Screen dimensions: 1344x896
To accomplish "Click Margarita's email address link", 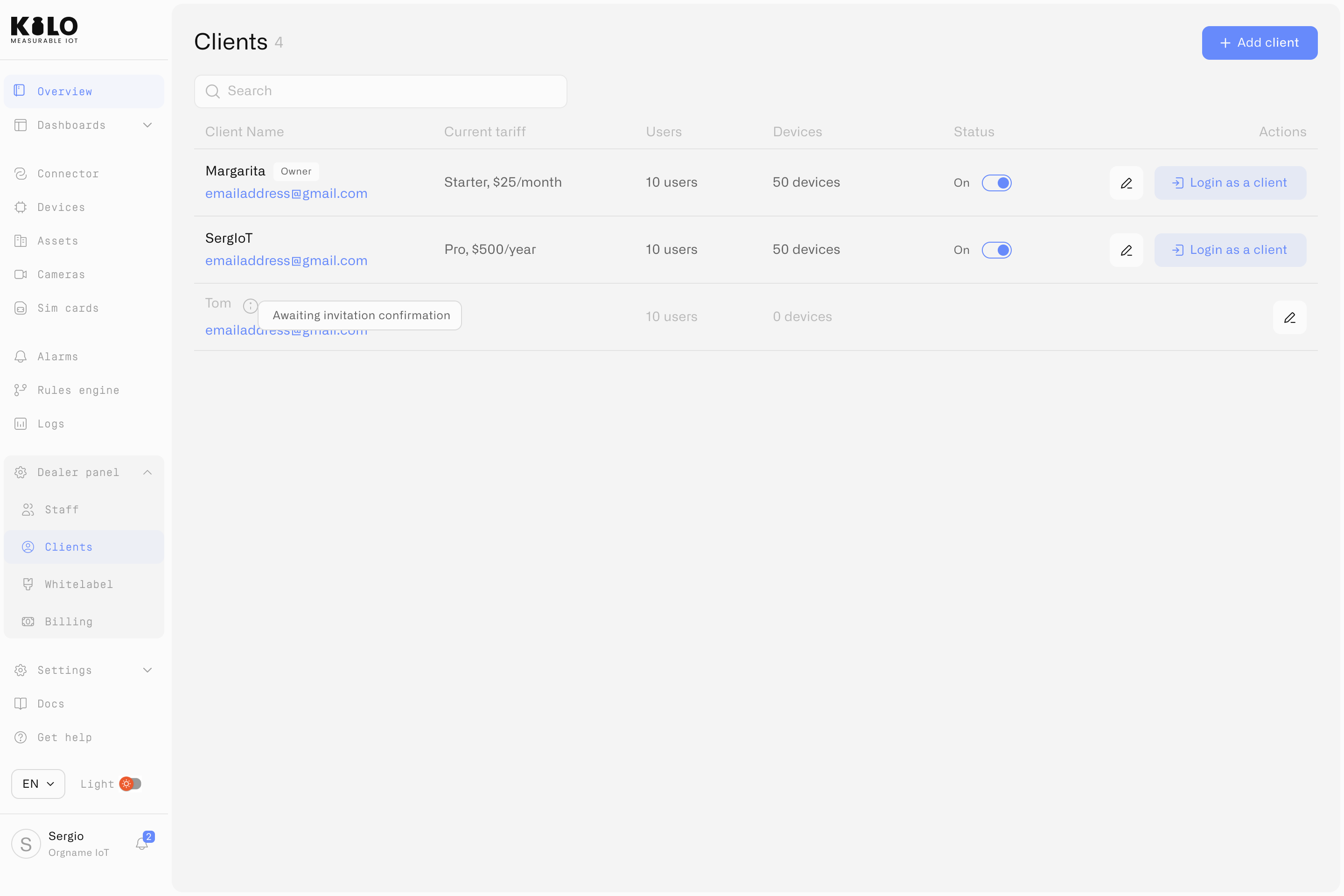I will click(x=286, y=194).
